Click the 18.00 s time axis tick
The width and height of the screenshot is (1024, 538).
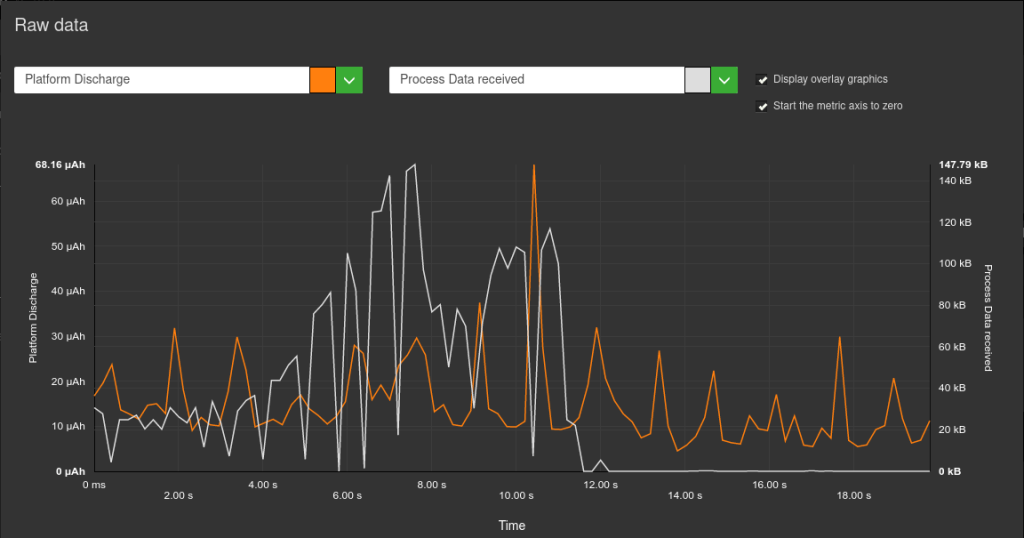pos(854,496)
